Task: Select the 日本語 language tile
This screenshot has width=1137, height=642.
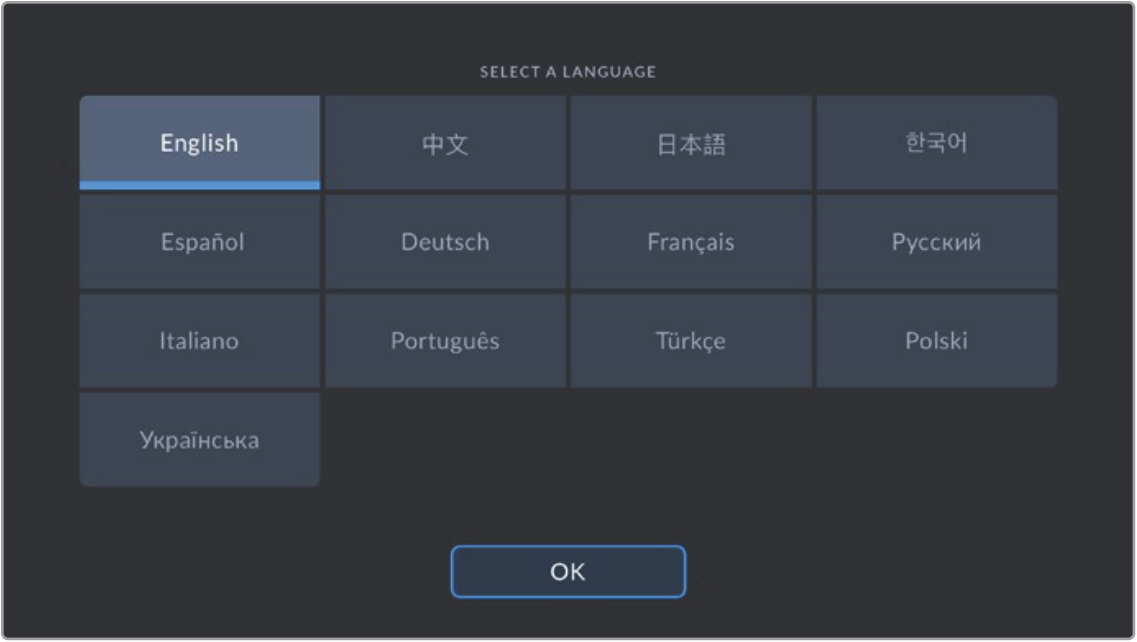Action: tap(691, 143)
